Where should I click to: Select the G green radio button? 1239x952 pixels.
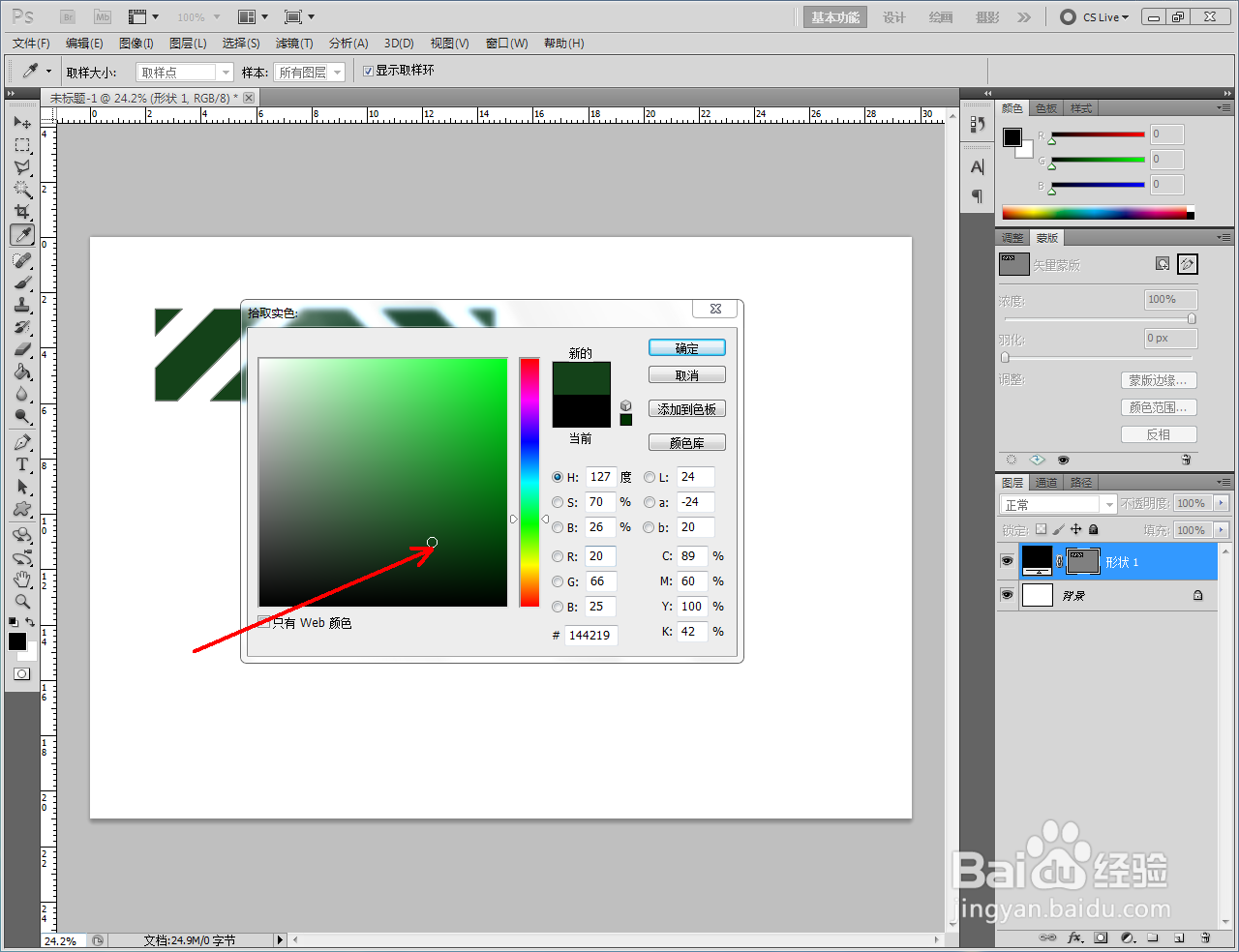558,581
